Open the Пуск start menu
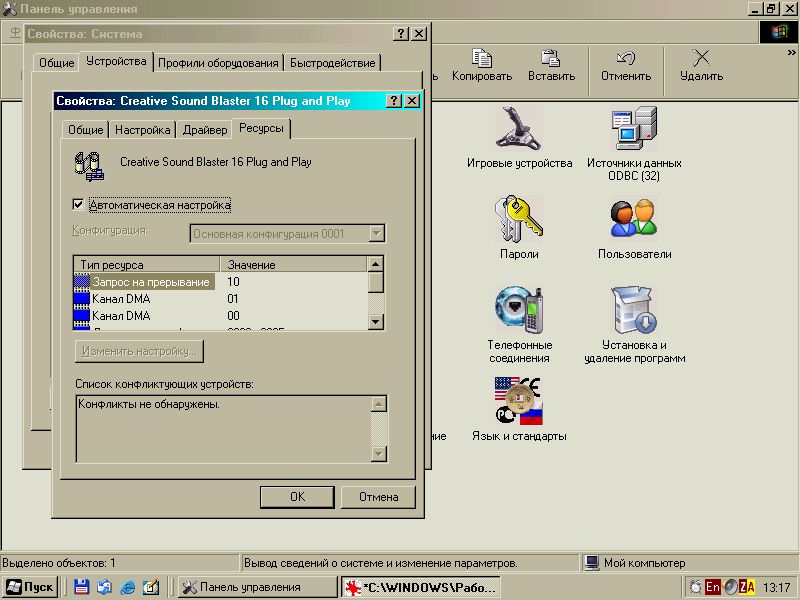Image resolution: width=800 pixels, height=600 pixels. click(x=30, y=587)
